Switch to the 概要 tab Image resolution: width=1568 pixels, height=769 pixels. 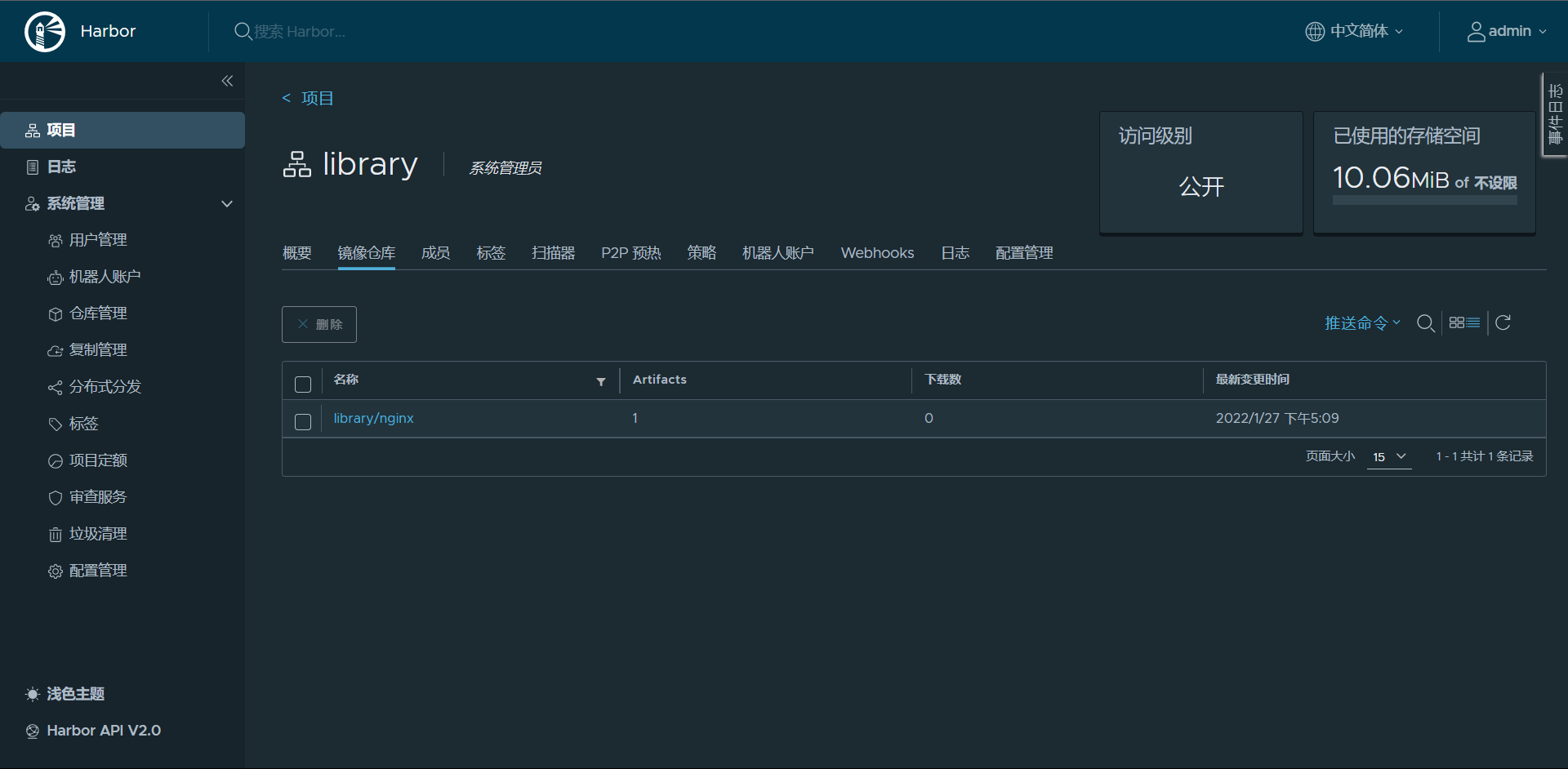pyautogui.click(x=297, y=253)
